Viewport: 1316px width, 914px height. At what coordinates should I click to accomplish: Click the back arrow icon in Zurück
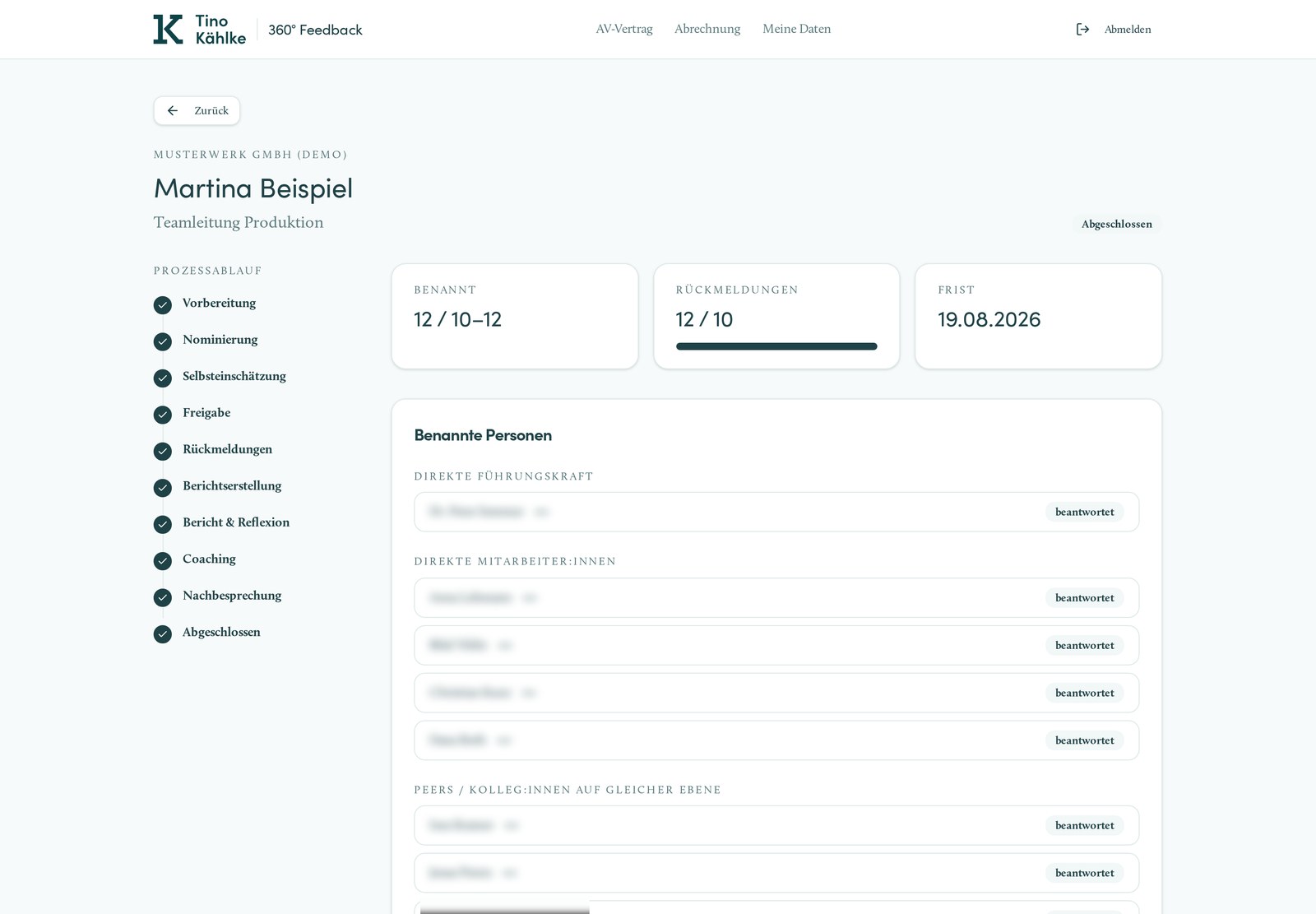tap(173, 110)
